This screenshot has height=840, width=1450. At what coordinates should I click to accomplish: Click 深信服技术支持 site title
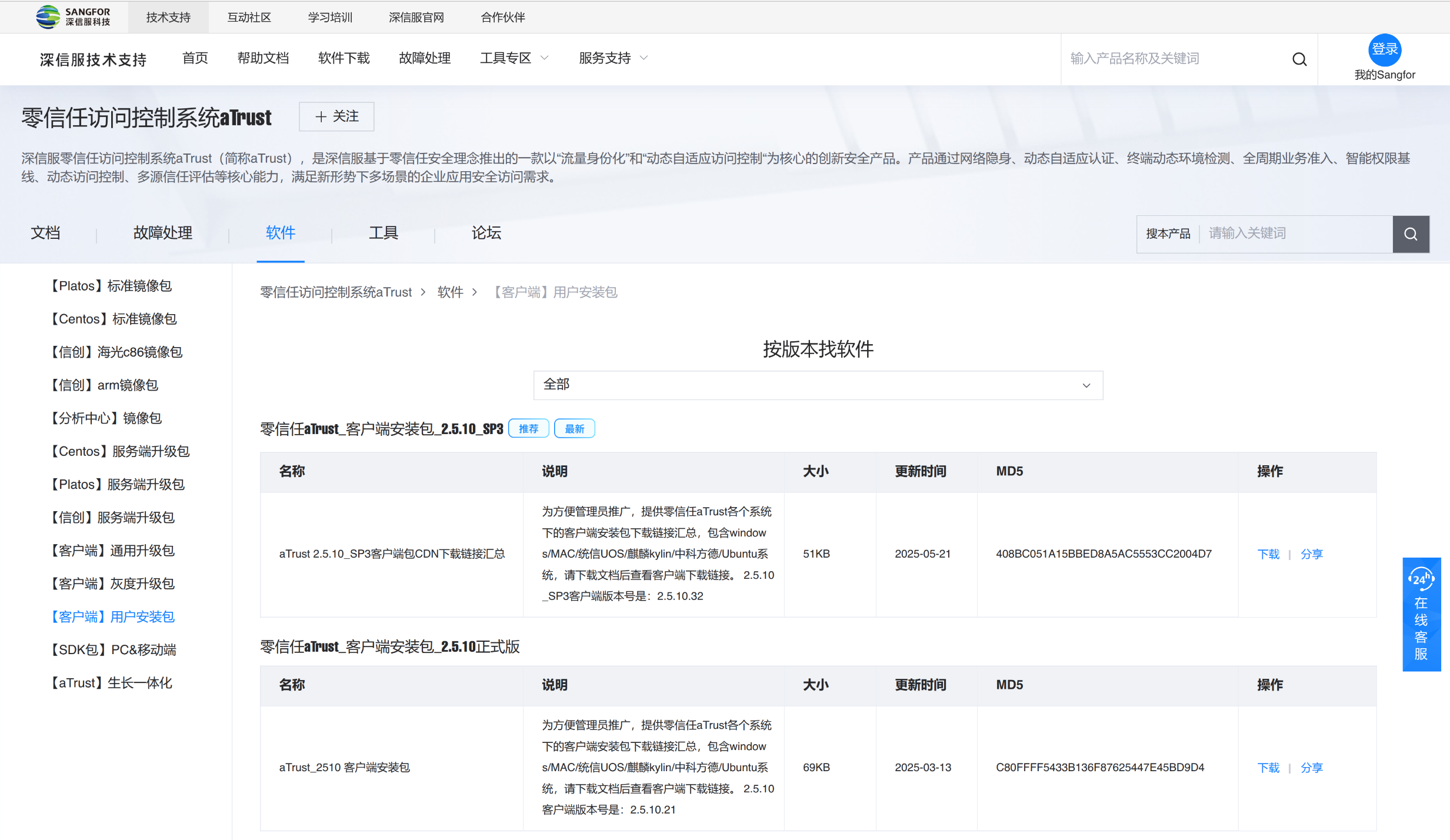pos(93,60)
